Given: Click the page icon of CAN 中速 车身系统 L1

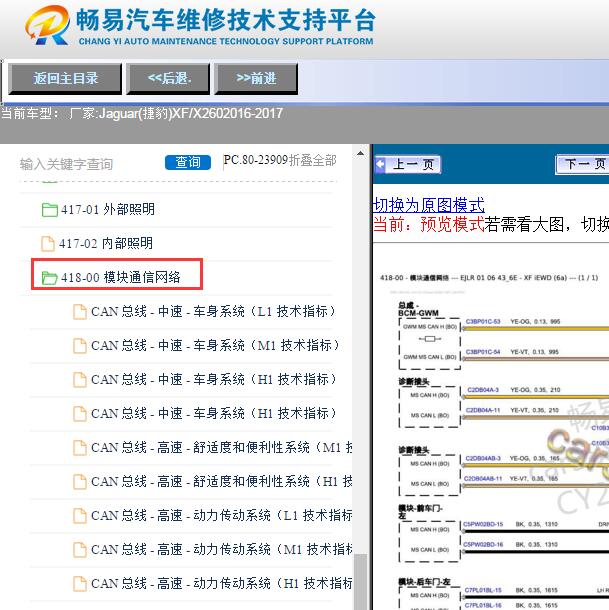Looking at the screenshot, I should (x=80, y=312).
